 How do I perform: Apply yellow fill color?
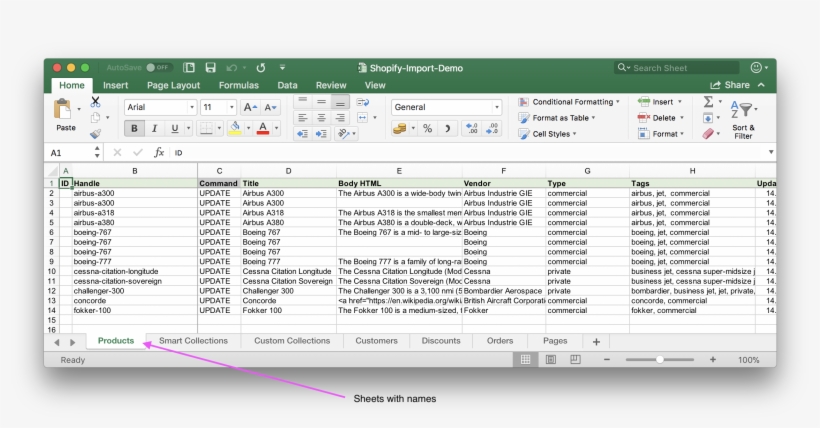pos(235,128)
